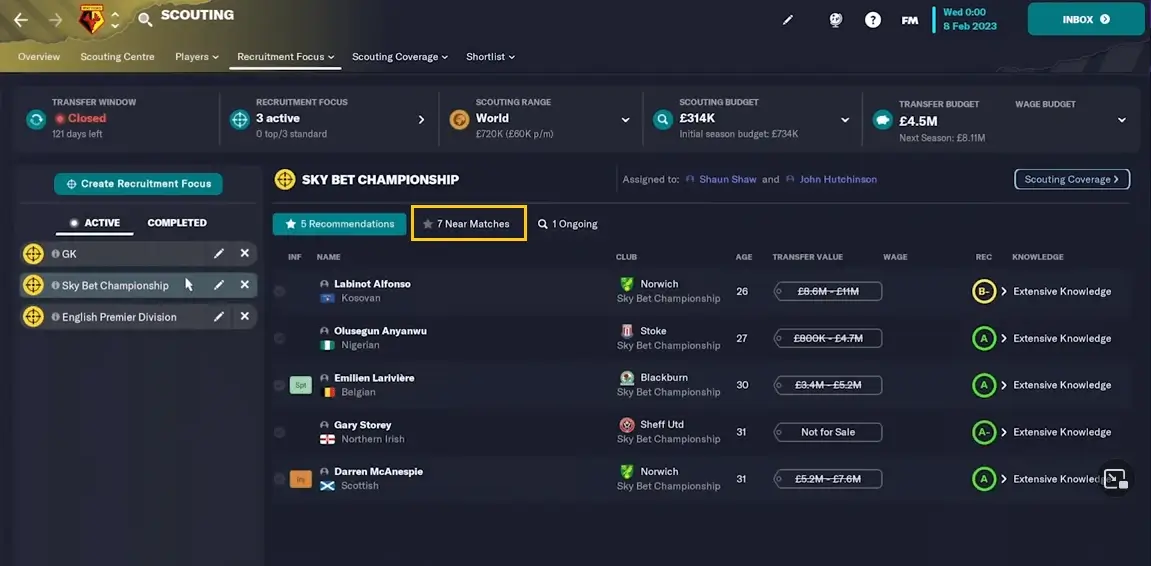
Task: Switch to the COMPLETED focus list
Action: tap(177, 222)
